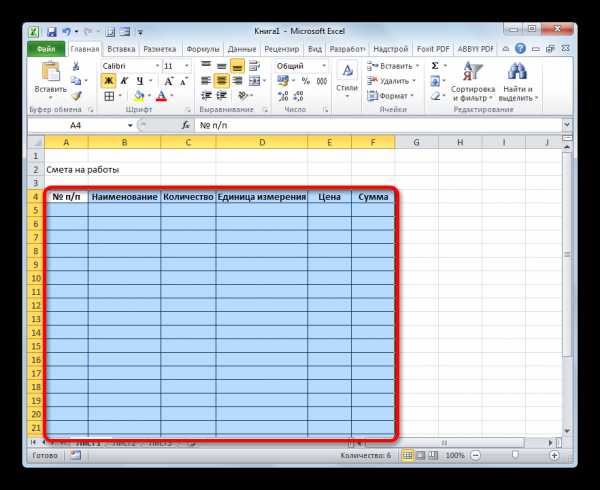
Task: Click the Paste (Вставить) clipboard icon
Action: 51,72
